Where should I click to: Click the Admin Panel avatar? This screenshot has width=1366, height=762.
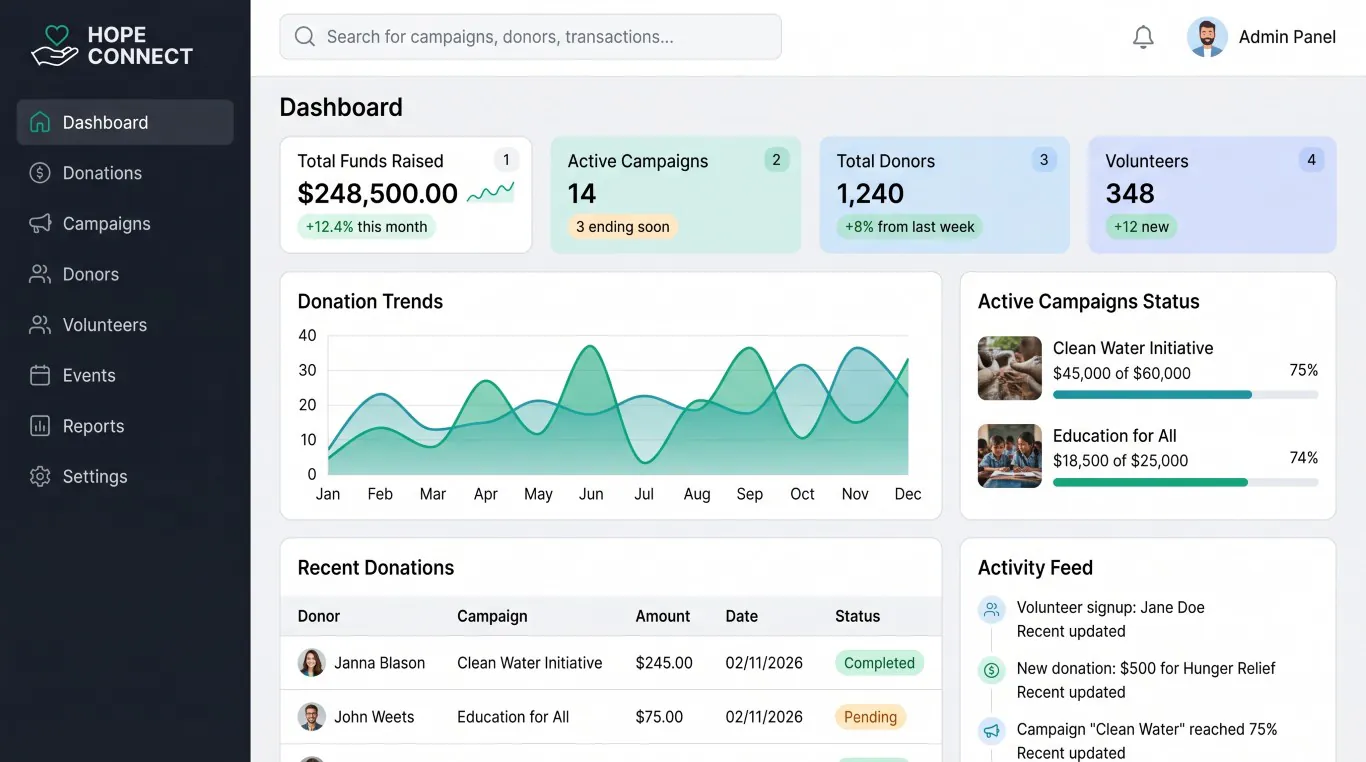1207,37
